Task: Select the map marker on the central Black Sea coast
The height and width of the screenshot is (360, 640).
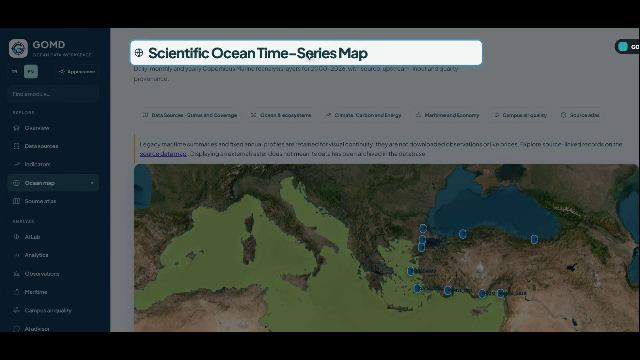Action: tap(462, 234)
